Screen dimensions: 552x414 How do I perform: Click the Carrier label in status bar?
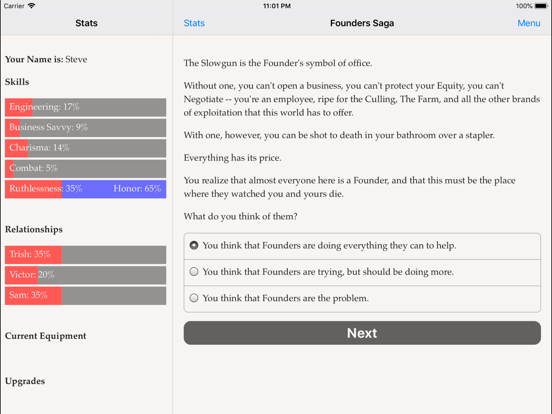(14, 6)
